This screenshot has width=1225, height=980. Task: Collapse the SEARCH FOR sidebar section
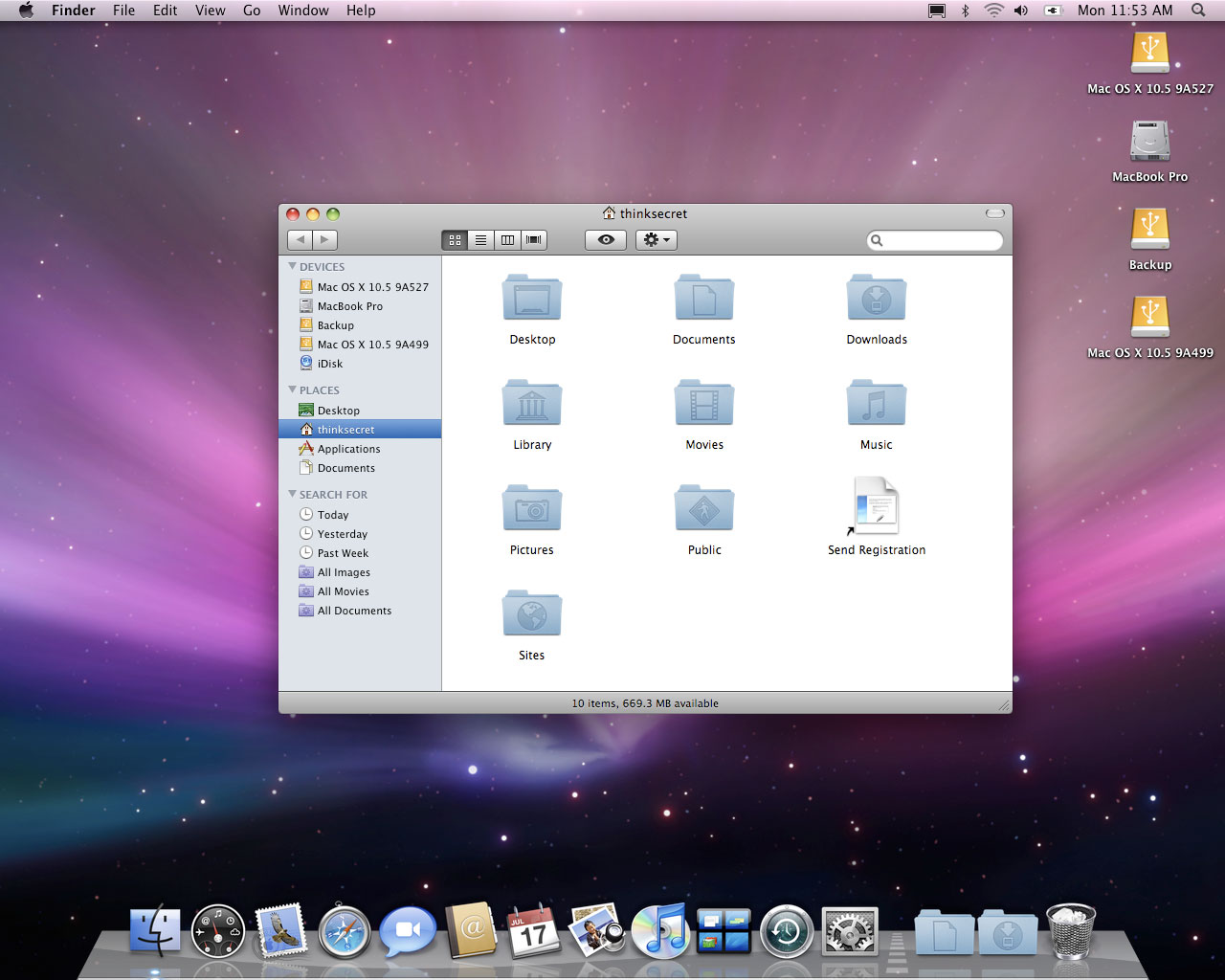click(293, 494)
